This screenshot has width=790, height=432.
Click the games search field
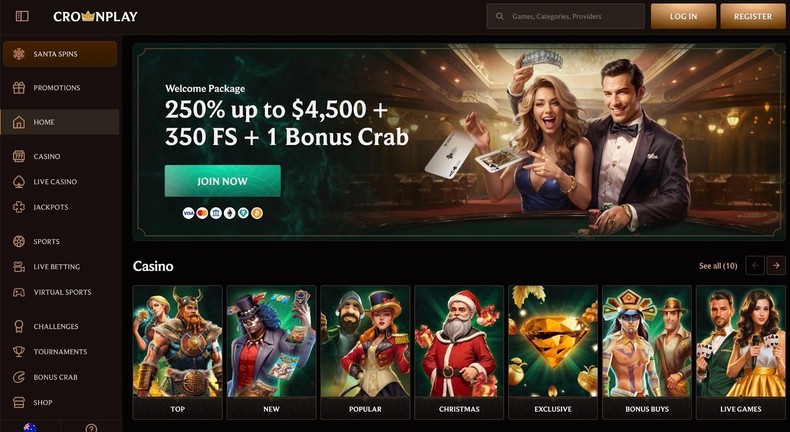pos(565,16)
